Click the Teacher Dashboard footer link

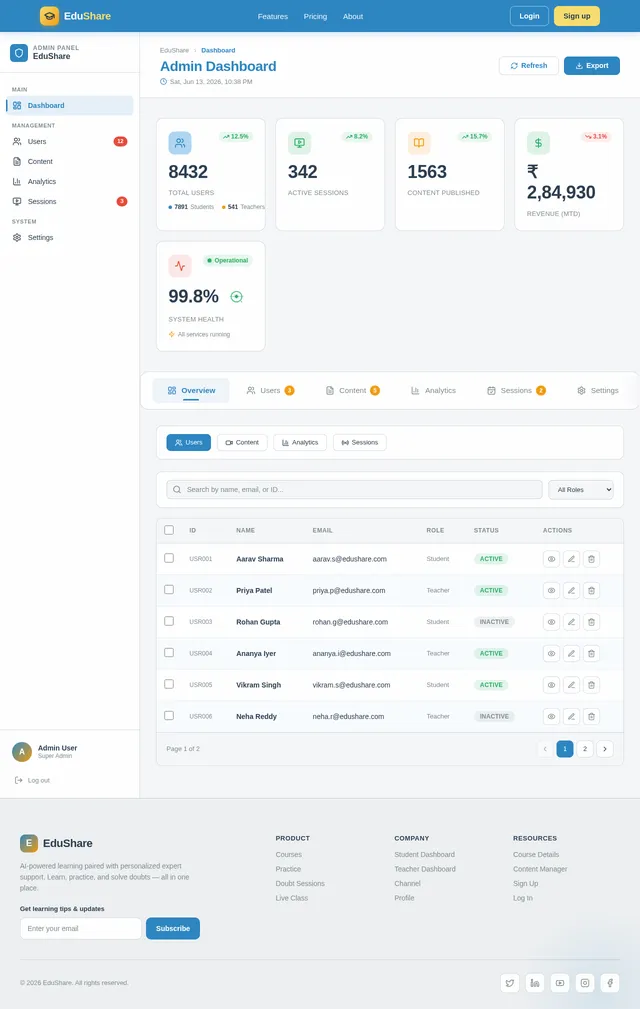pyautogui.click(x=425, y=869)
